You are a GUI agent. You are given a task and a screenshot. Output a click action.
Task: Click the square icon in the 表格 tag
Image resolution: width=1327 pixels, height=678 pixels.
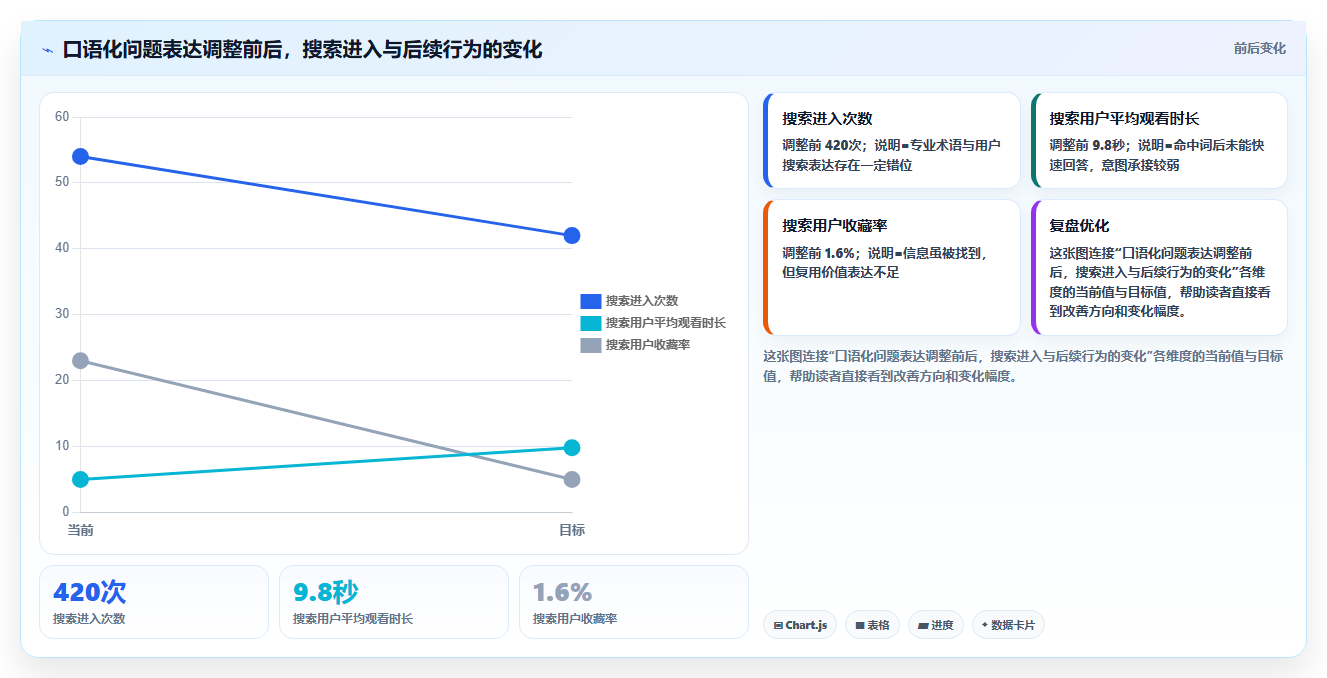pos(859,626)
